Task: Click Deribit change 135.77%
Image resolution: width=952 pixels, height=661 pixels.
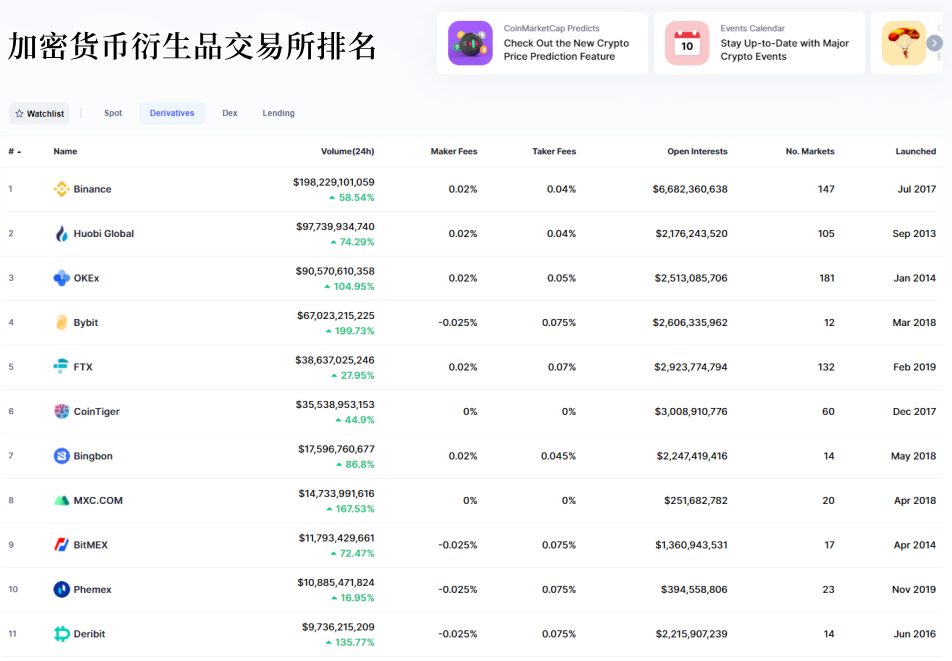Action: 350,642
